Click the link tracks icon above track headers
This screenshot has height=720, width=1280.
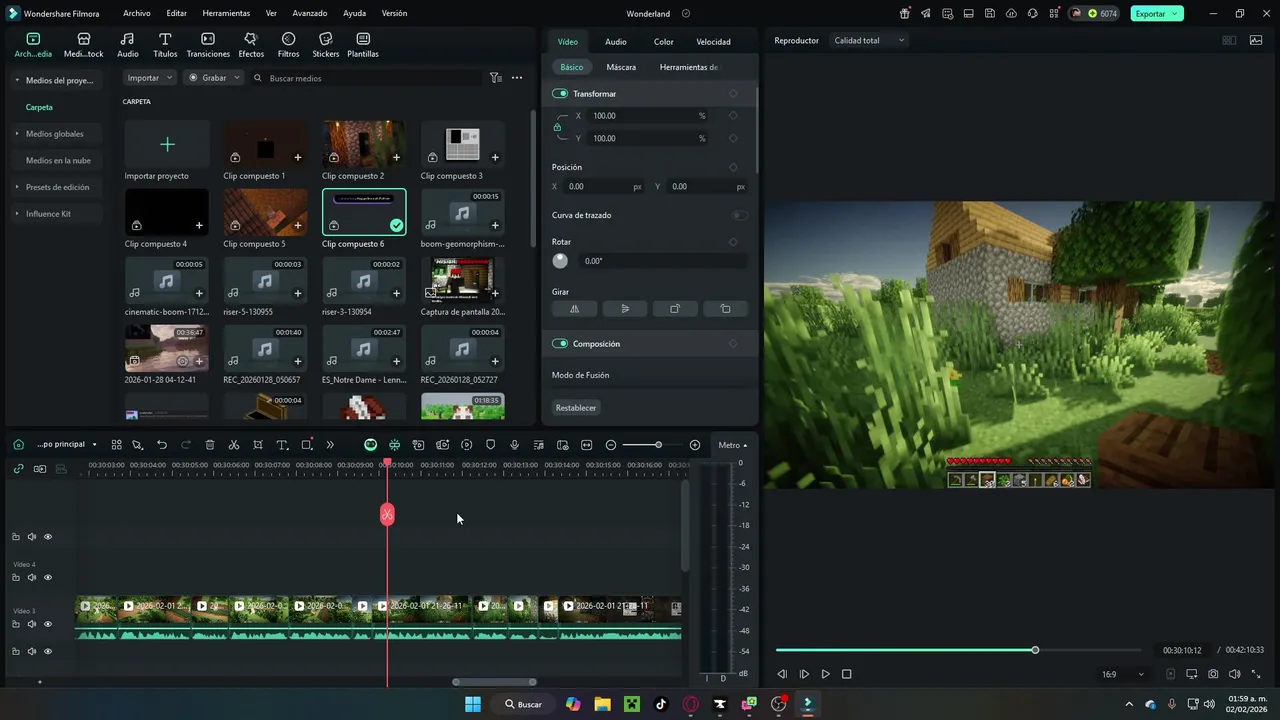(18, 468)
